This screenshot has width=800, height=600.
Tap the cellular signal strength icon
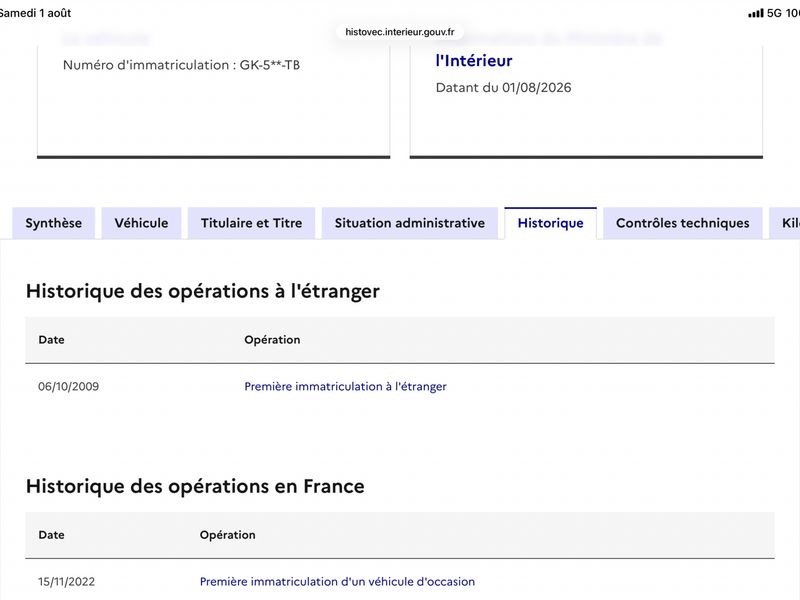(756, 13)
